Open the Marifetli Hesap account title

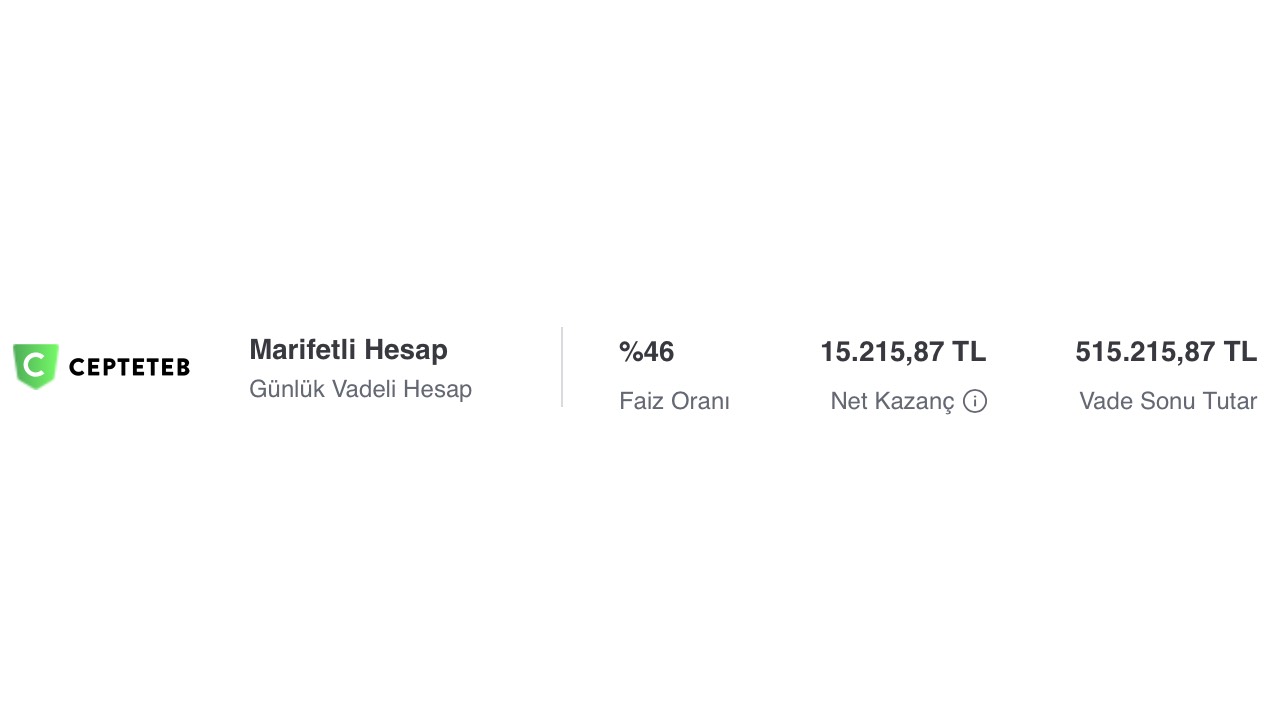click(348, 350)
